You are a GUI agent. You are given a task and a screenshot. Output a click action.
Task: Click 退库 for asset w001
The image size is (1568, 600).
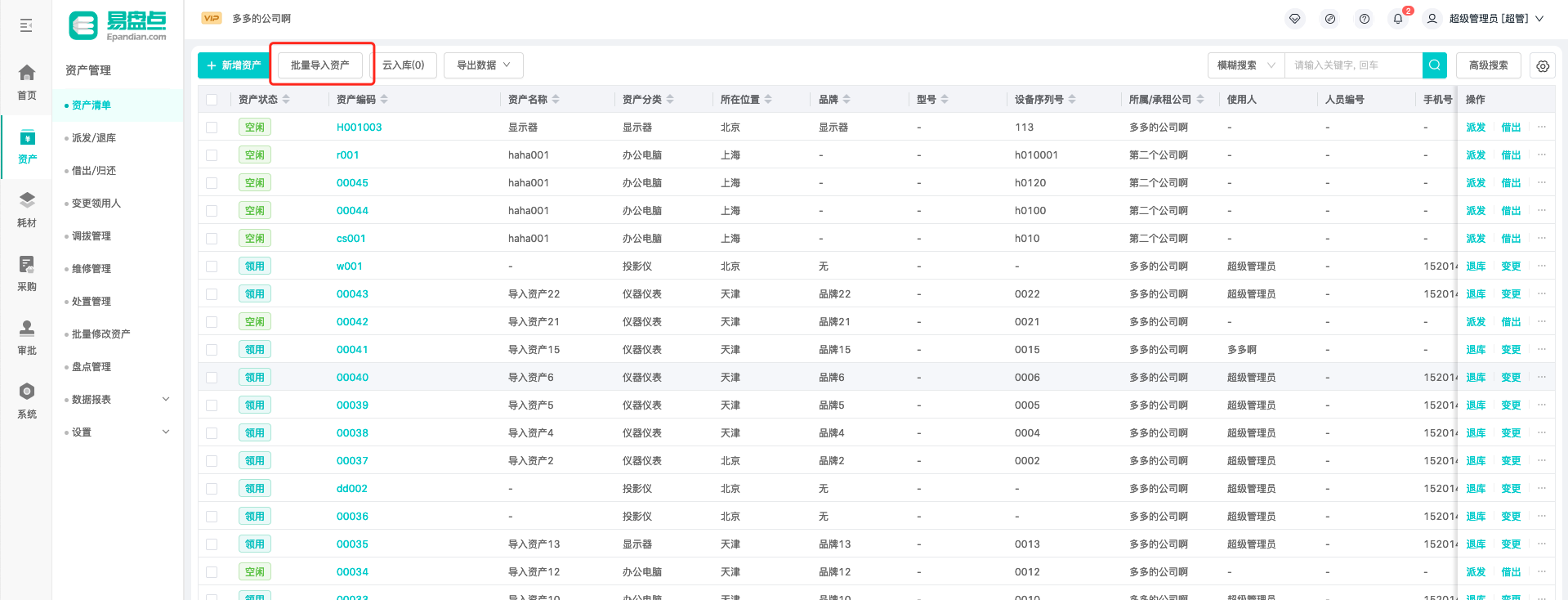pyautogui.click(x=1476, y=266)
